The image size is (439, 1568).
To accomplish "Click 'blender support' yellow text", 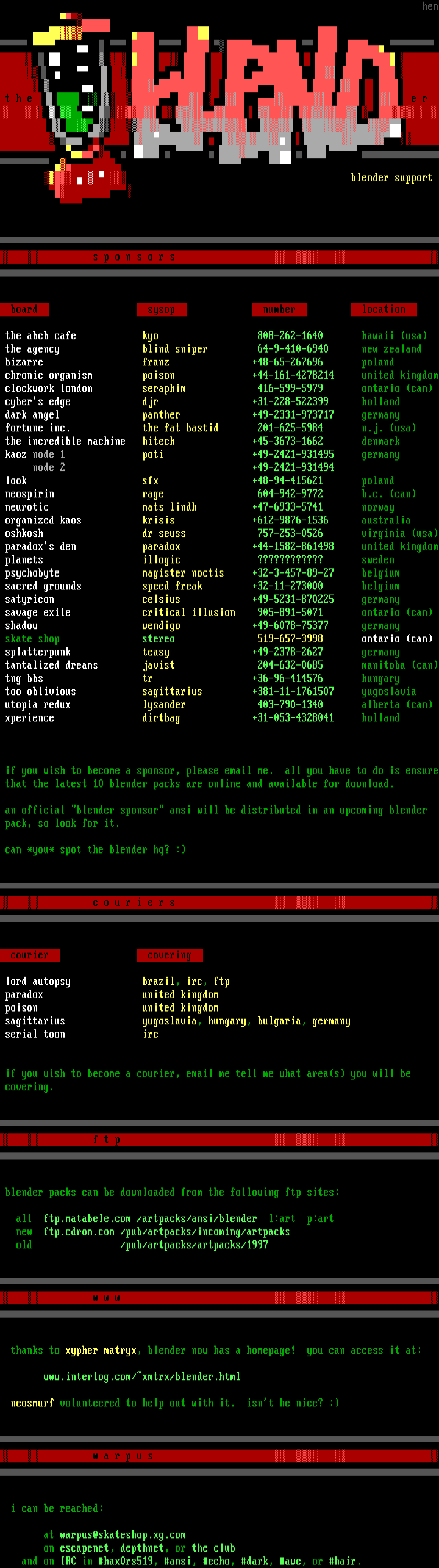I will coord(391,178).
